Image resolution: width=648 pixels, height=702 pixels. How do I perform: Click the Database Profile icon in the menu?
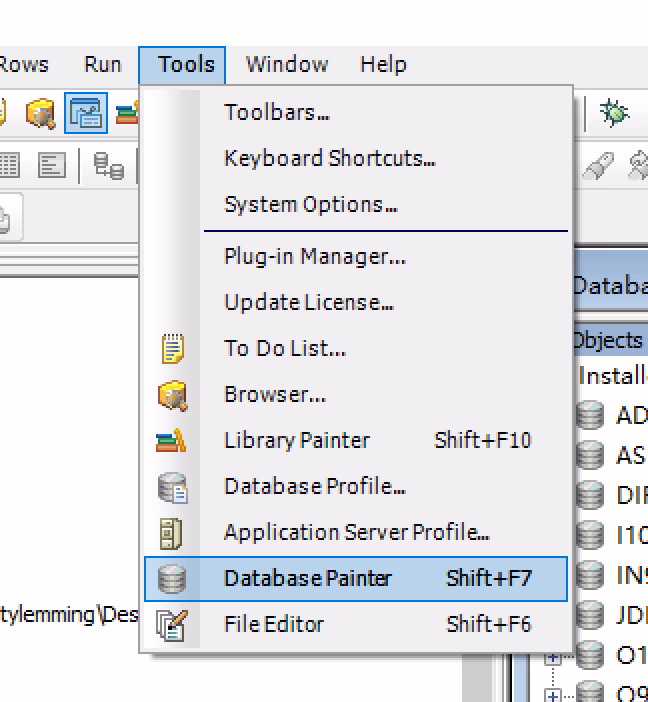tap(172, 487)
